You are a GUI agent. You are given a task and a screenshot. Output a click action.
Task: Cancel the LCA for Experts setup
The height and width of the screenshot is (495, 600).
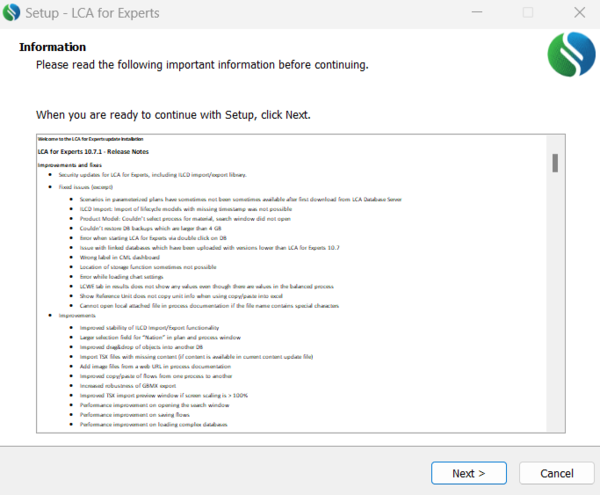tap(556, 473)
